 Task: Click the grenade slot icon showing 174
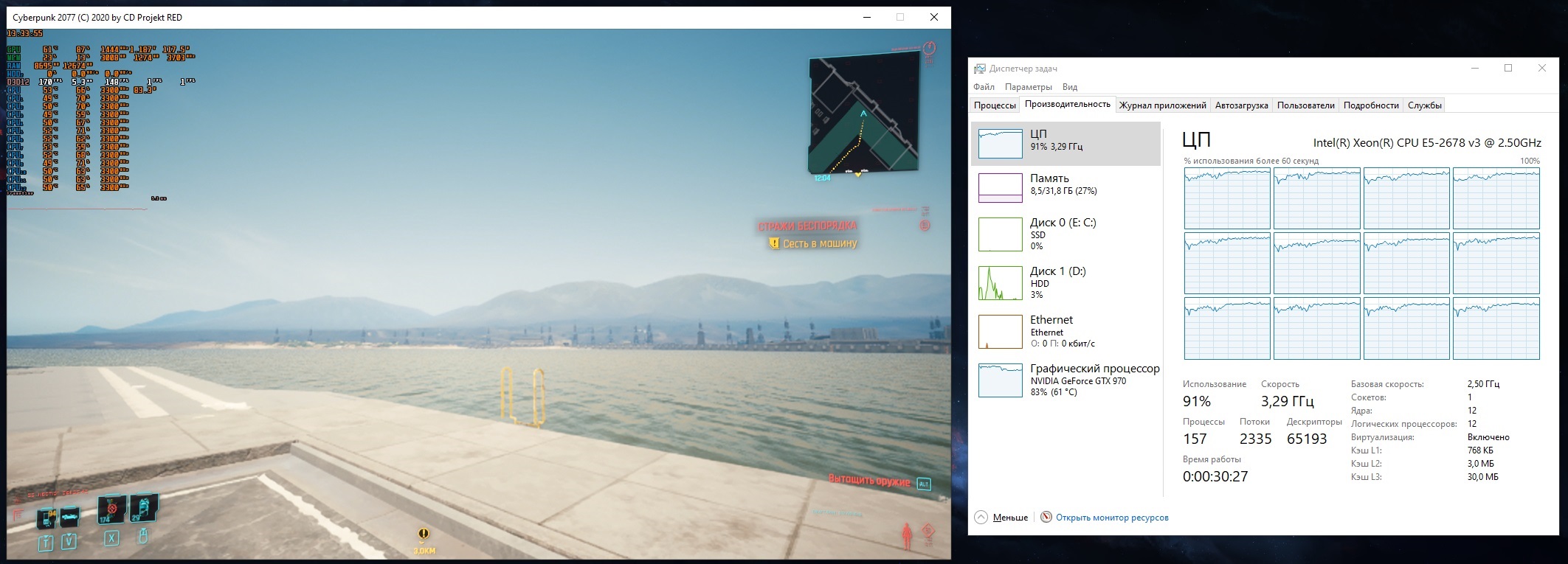111,509
